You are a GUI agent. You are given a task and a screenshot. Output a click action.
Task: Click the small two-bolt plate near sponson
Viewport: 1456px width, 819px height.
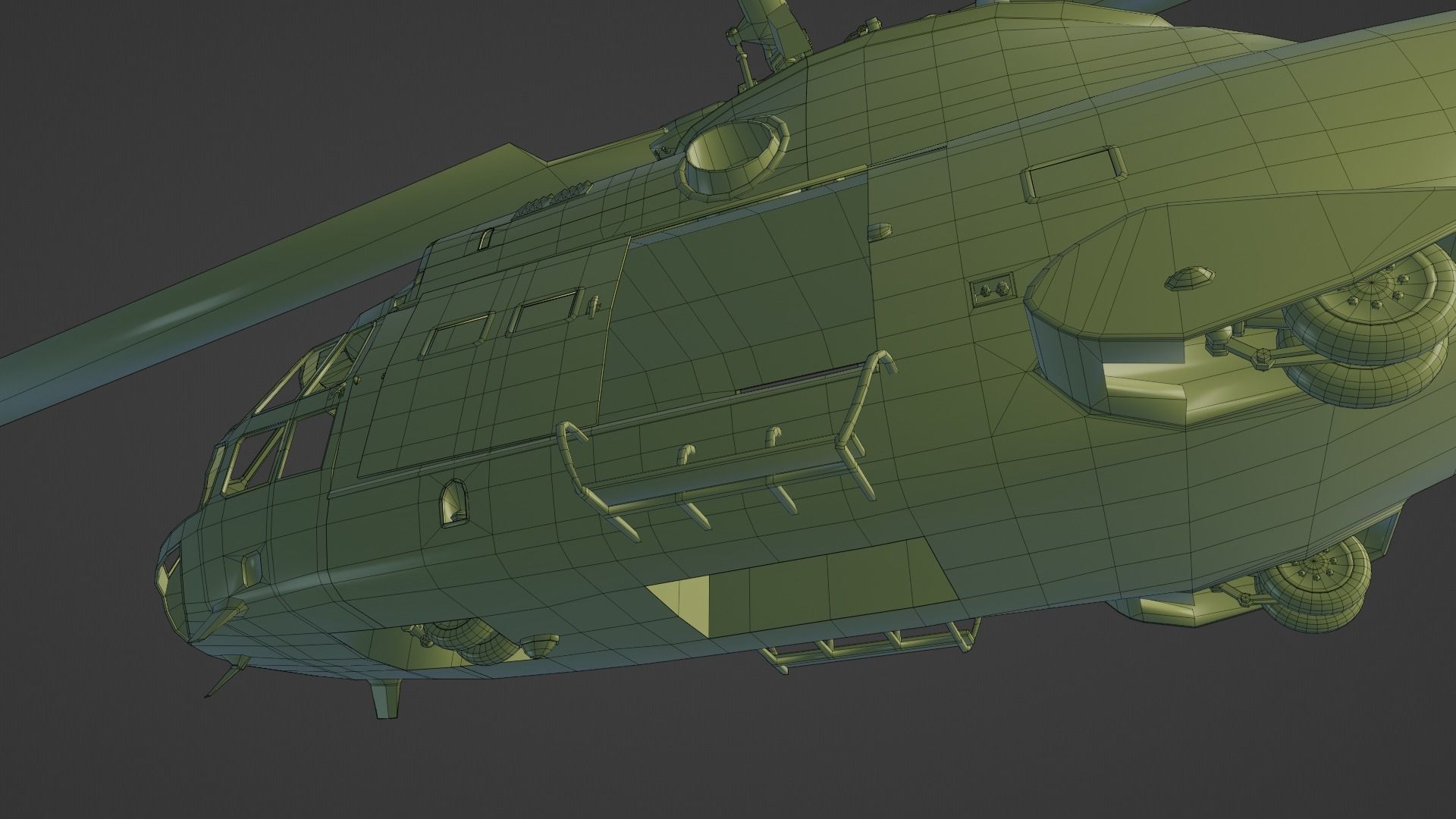pyautogui.click(x=993, y=289)
